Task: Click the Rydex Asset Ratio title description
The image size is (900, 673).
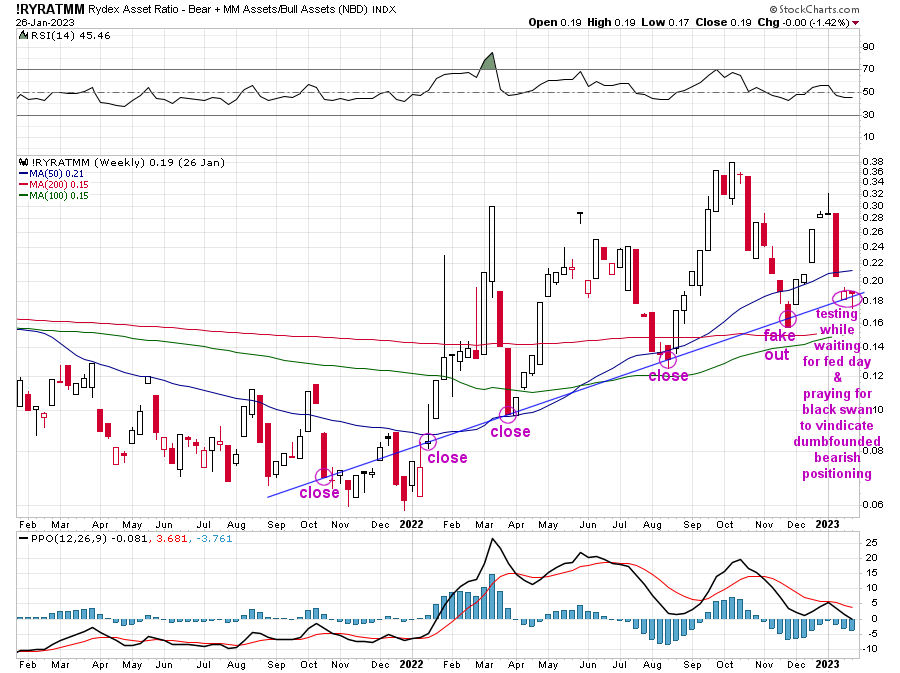Action: pyautogui.click(x=228, y=9)
